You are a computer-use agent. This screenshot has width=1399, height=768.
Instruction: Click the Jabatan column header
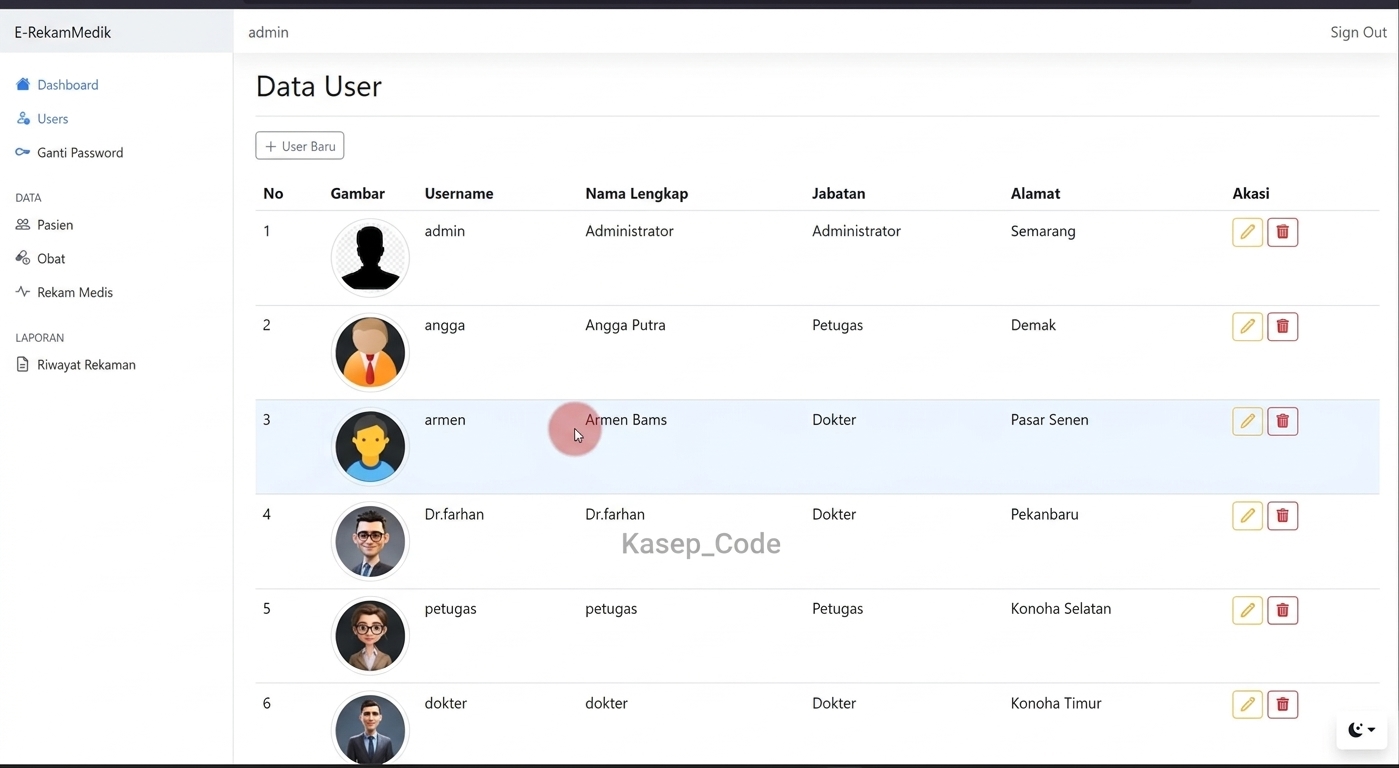click(839, 194)
